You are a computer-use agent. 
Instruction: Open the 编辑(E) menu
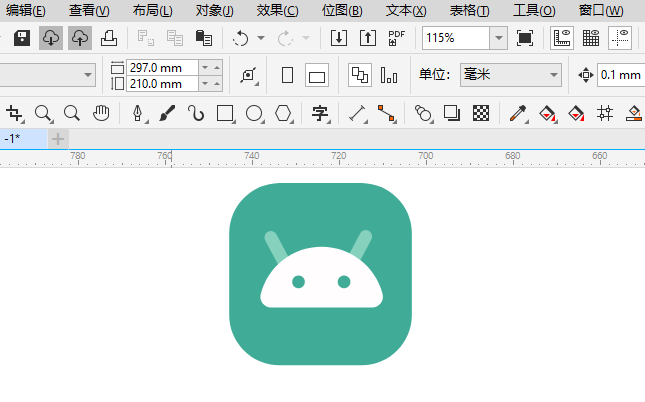click(x=26, y=10)
